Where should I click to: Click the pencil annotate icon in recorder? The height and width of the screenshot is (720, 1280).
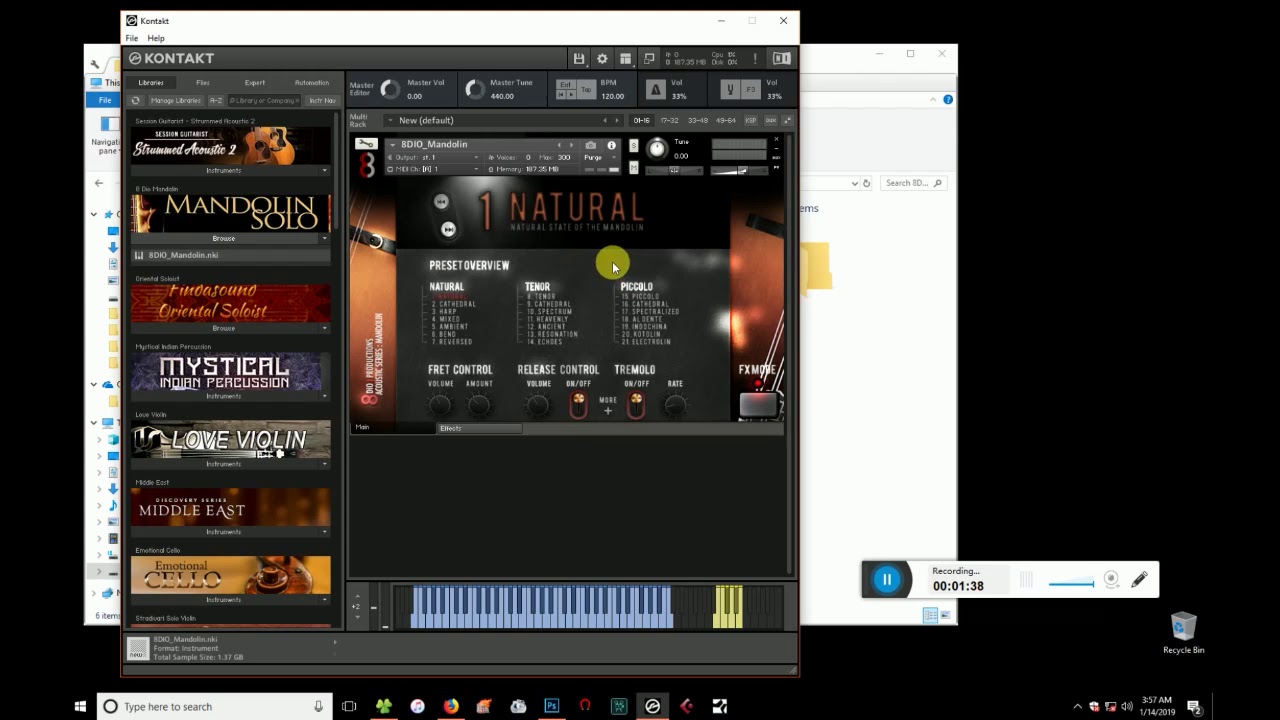click(1139, 579)
